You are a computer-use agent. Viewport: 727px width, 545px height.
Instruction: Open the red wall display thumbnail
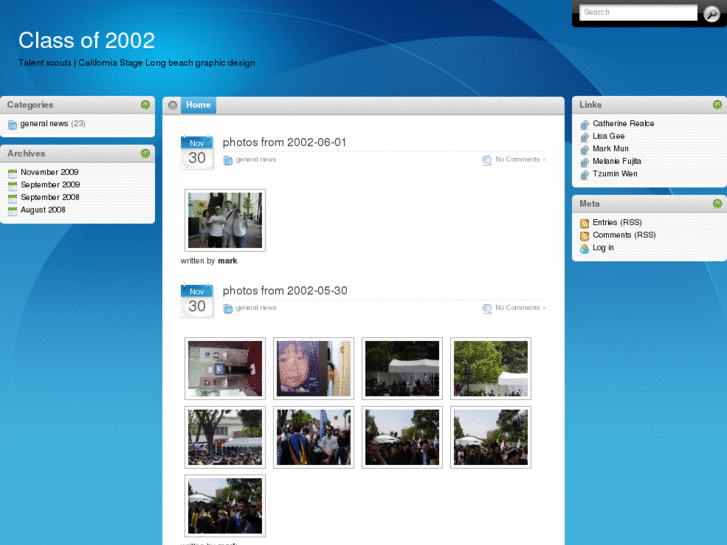(x=225, y=368)
